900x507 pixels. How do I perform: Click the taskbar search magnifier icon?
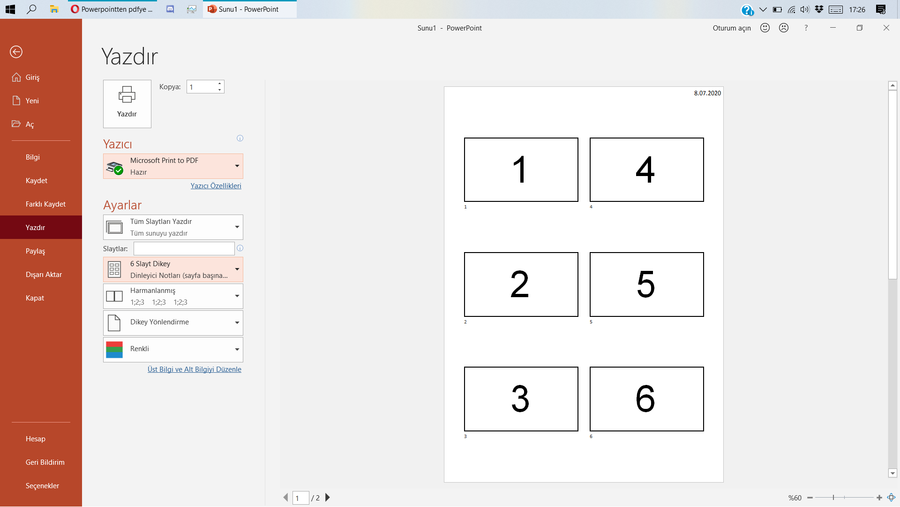point(32,9)
